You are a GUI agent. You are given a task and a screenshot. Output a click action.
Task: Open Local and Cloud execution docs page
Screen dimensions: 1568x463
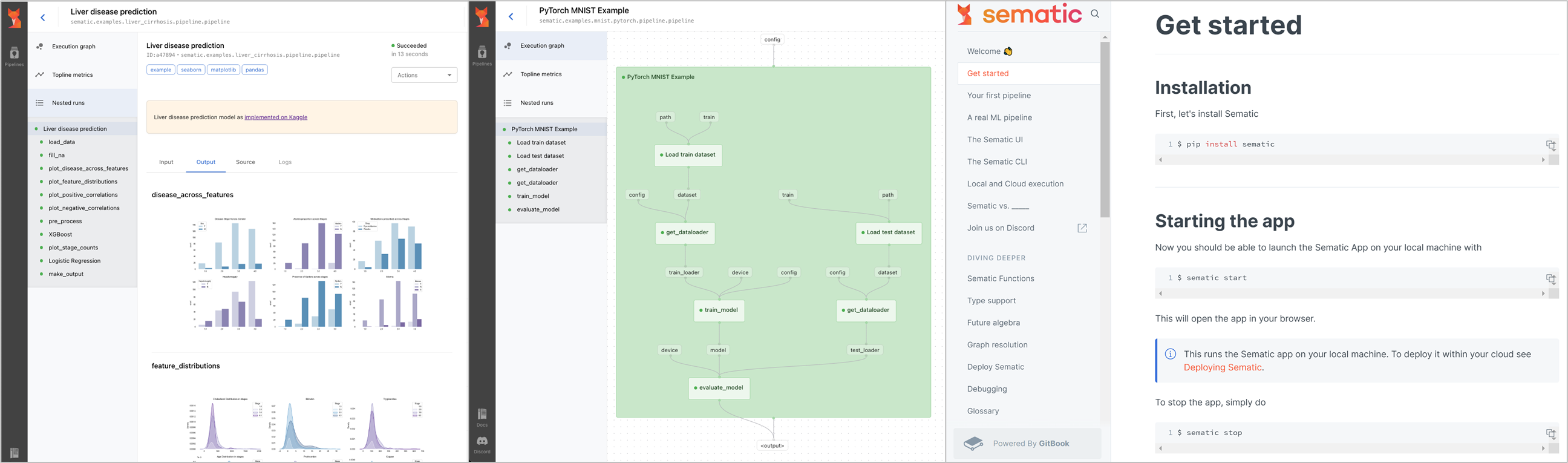click(x=1028, y=183)
